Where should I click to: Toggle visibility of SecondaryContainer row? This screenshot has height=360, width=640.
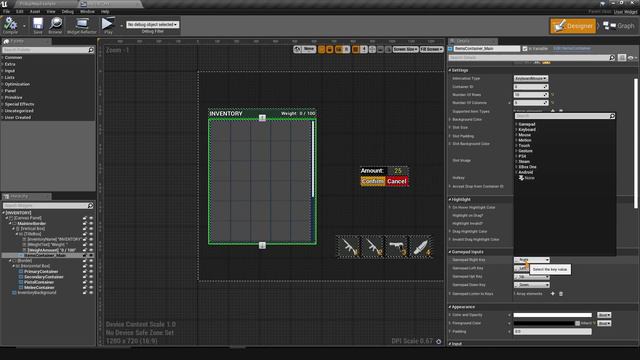pos(91,277)
